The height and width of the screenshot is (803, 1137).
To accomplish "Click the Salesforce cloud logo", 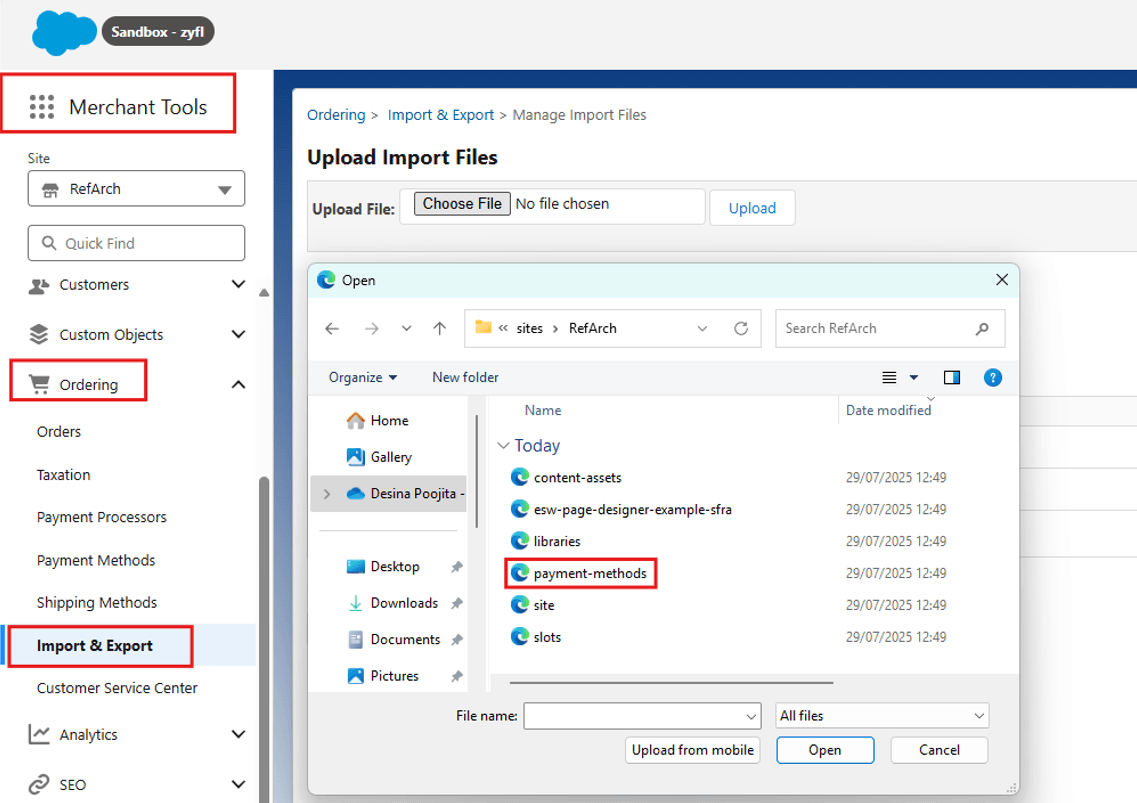I will [64, 33].
